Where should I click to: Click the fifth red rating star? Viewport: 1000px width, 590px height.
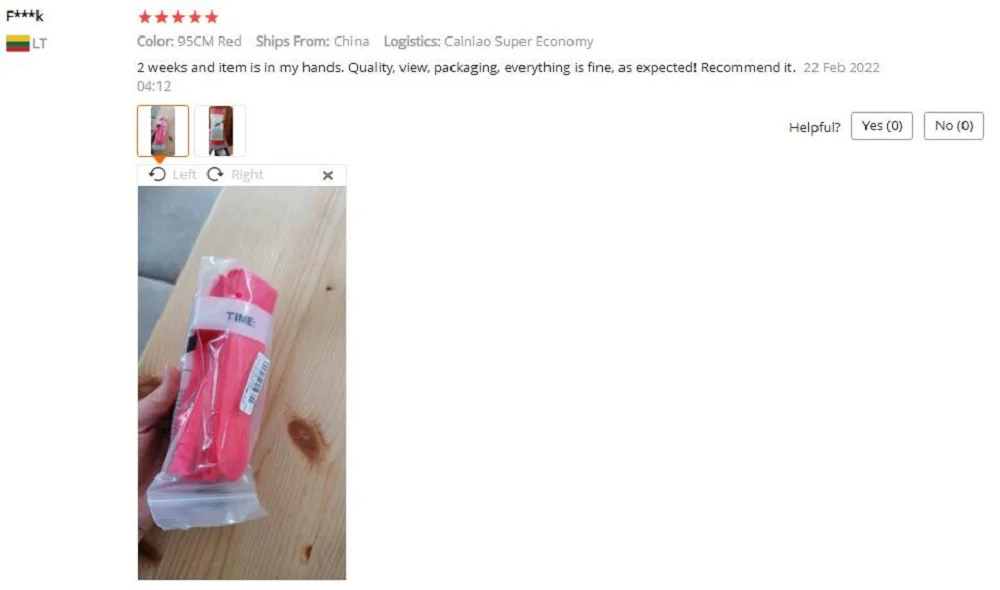(211, 17)
